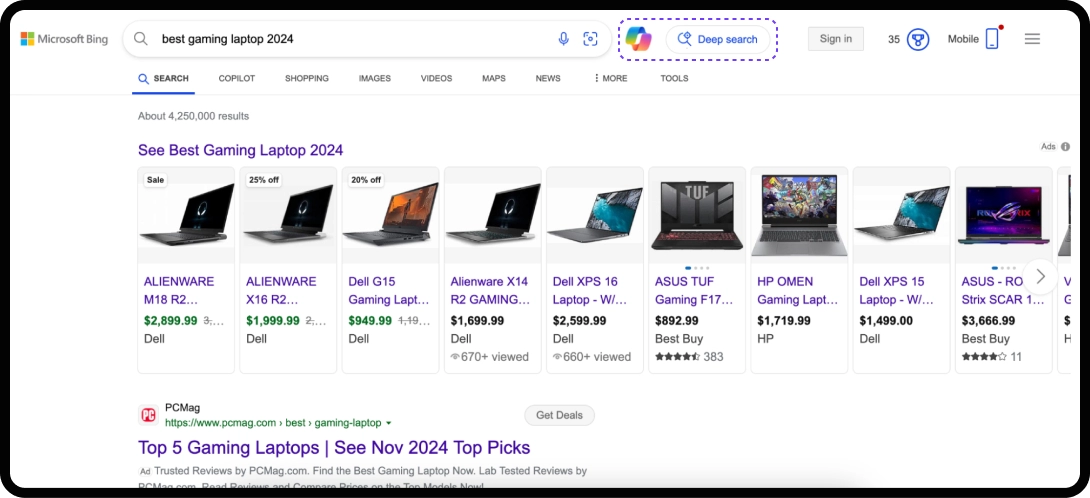1090x498 pixels.
Task: Open Alienware M18 R2 product image
Action: click(186, 214)
